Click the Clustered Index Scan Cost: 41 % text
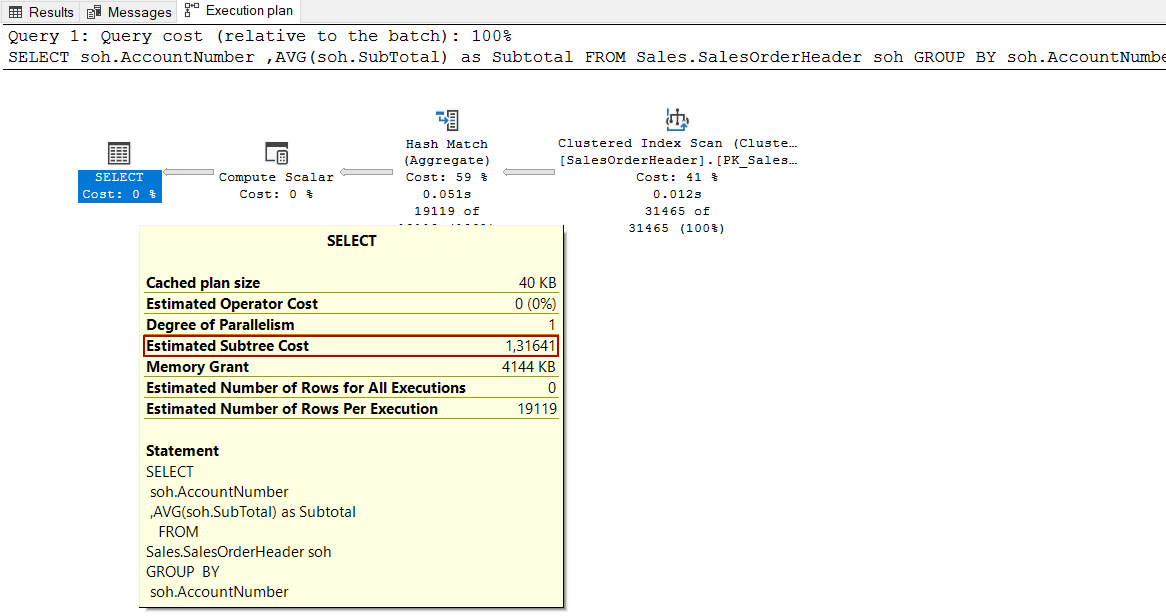Viewport: 1166px width, 616px height. pos(677,177)
